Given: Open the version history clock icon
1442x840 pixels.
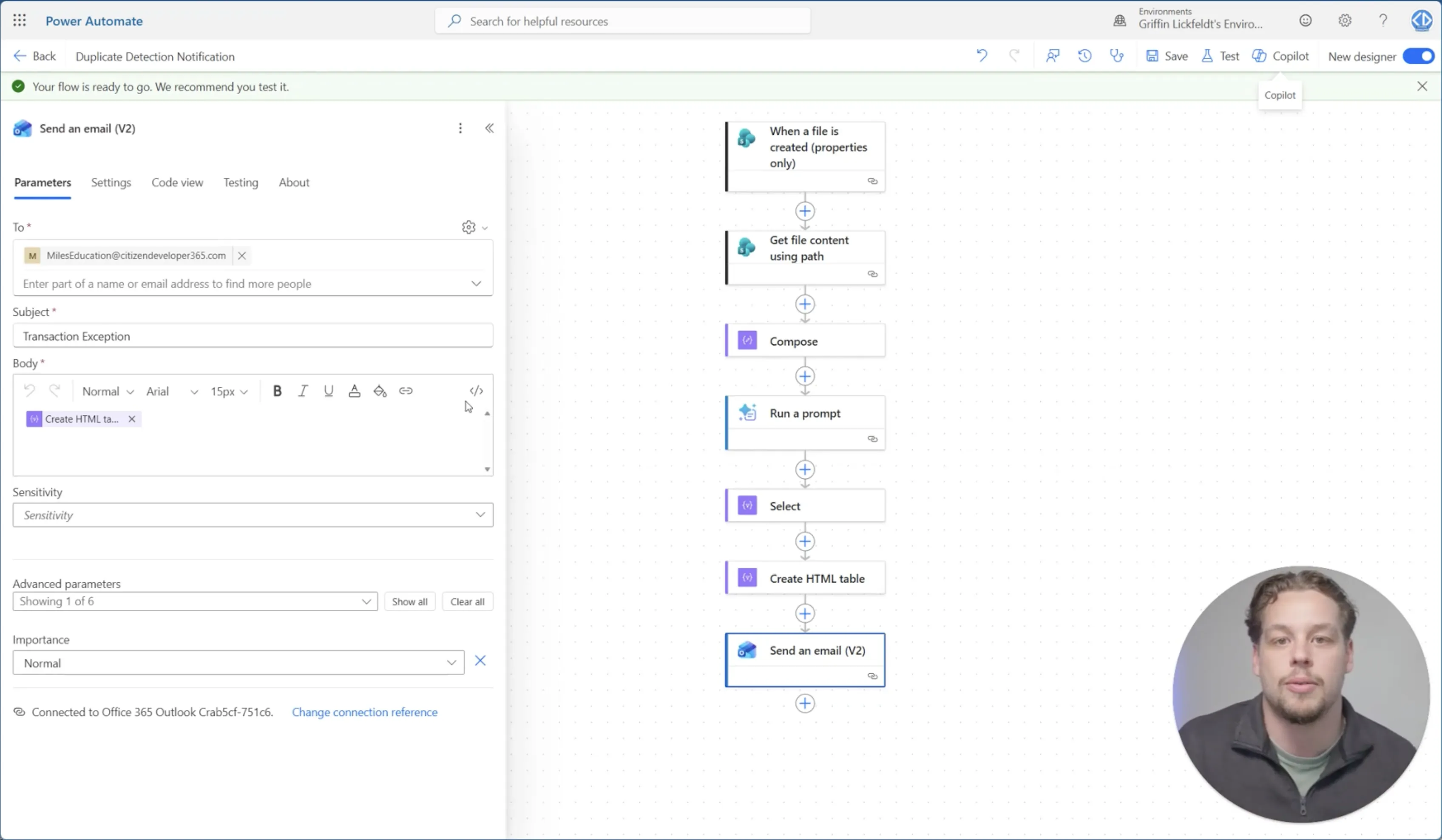Looking at the screenshot, I should (x=1084, y=56).
